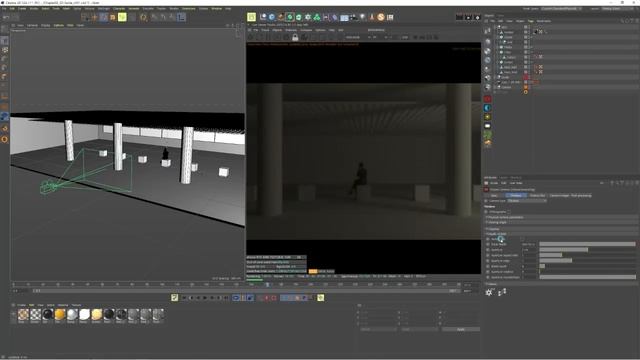Toggle the Orthographic checkbox
The height and width of the screenshot is (360, 640).
[x=509, y=212]
